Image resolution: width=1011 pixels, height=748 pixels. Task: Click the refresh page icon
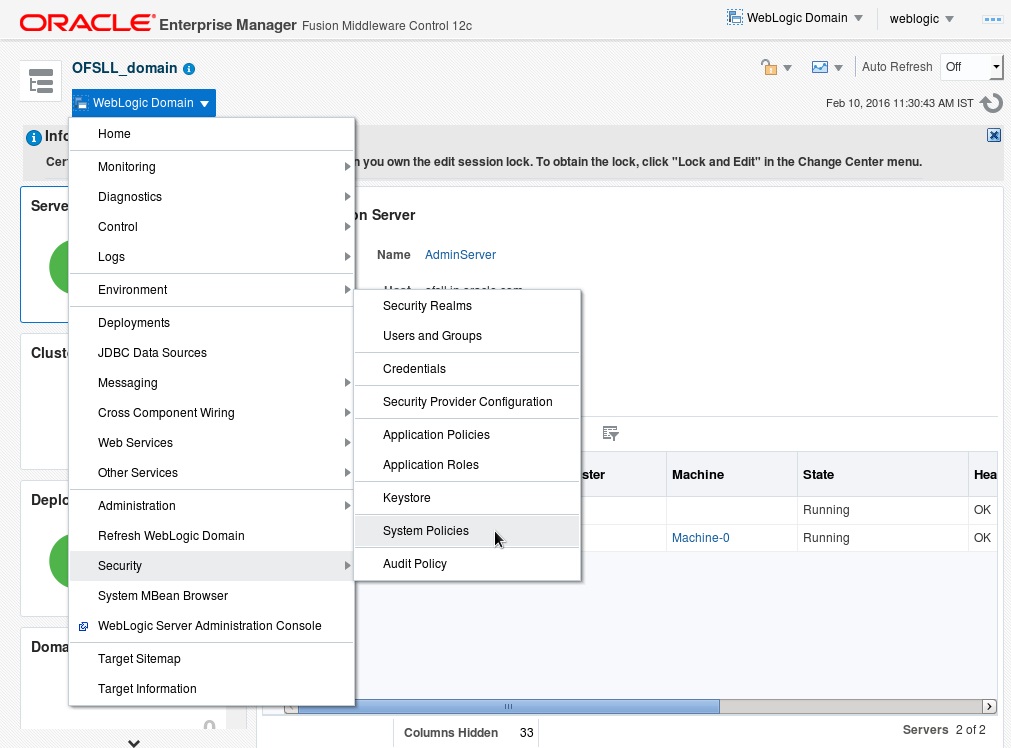point(992,103)
